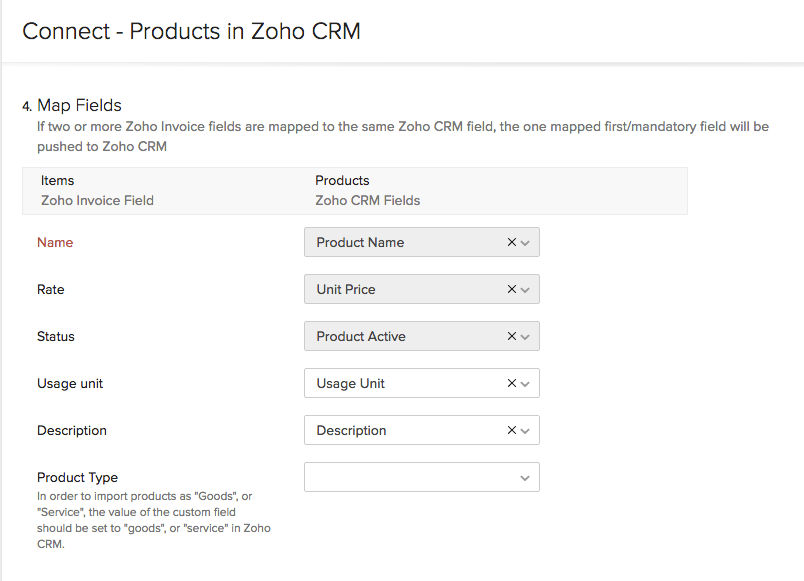The width and height of the screenshot is (804, 581).
Task: Open the empty Product Type dropdown
Action: (421, 477)
